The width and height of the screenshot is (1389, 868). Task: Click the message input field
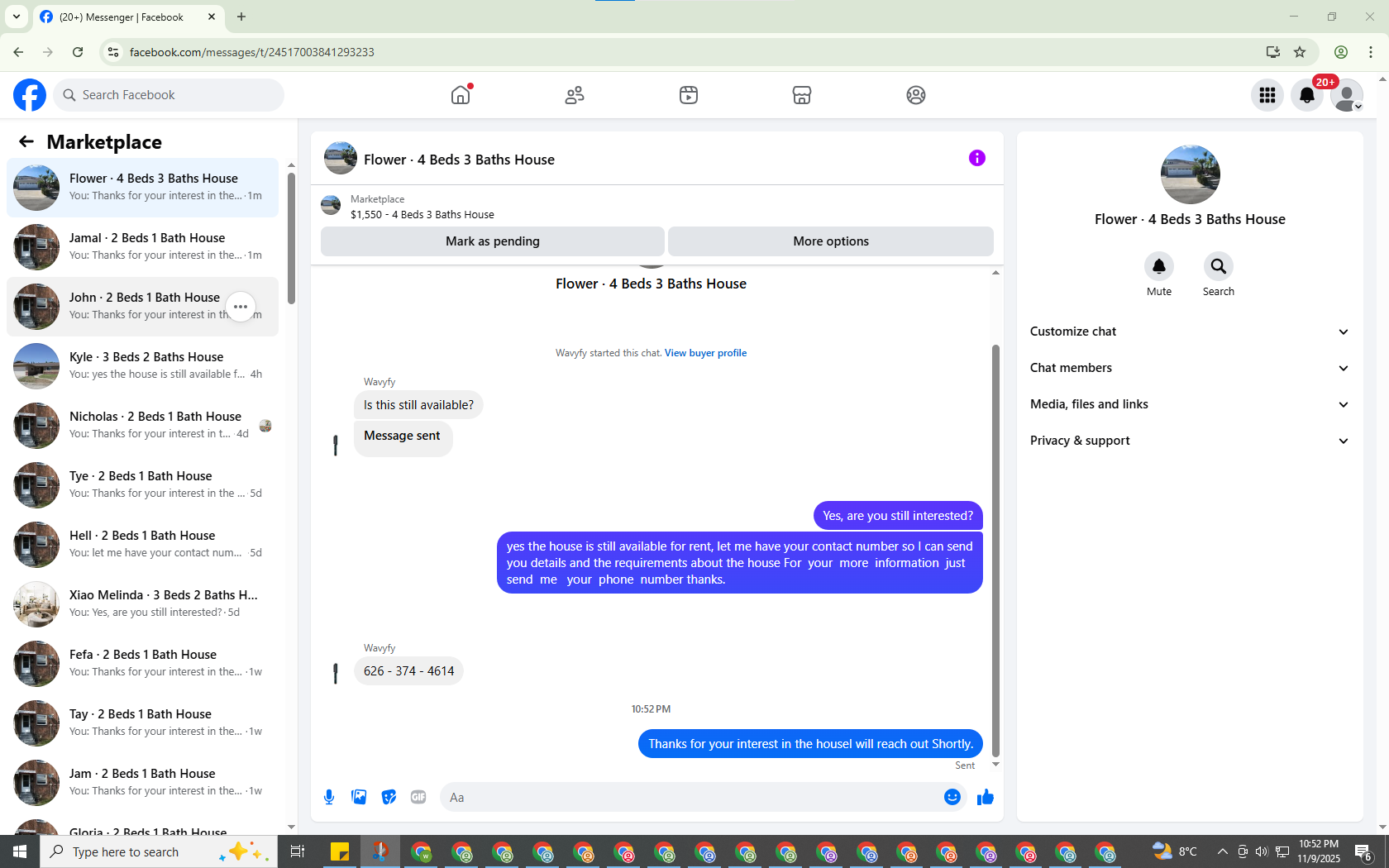[x=690, y=797]
